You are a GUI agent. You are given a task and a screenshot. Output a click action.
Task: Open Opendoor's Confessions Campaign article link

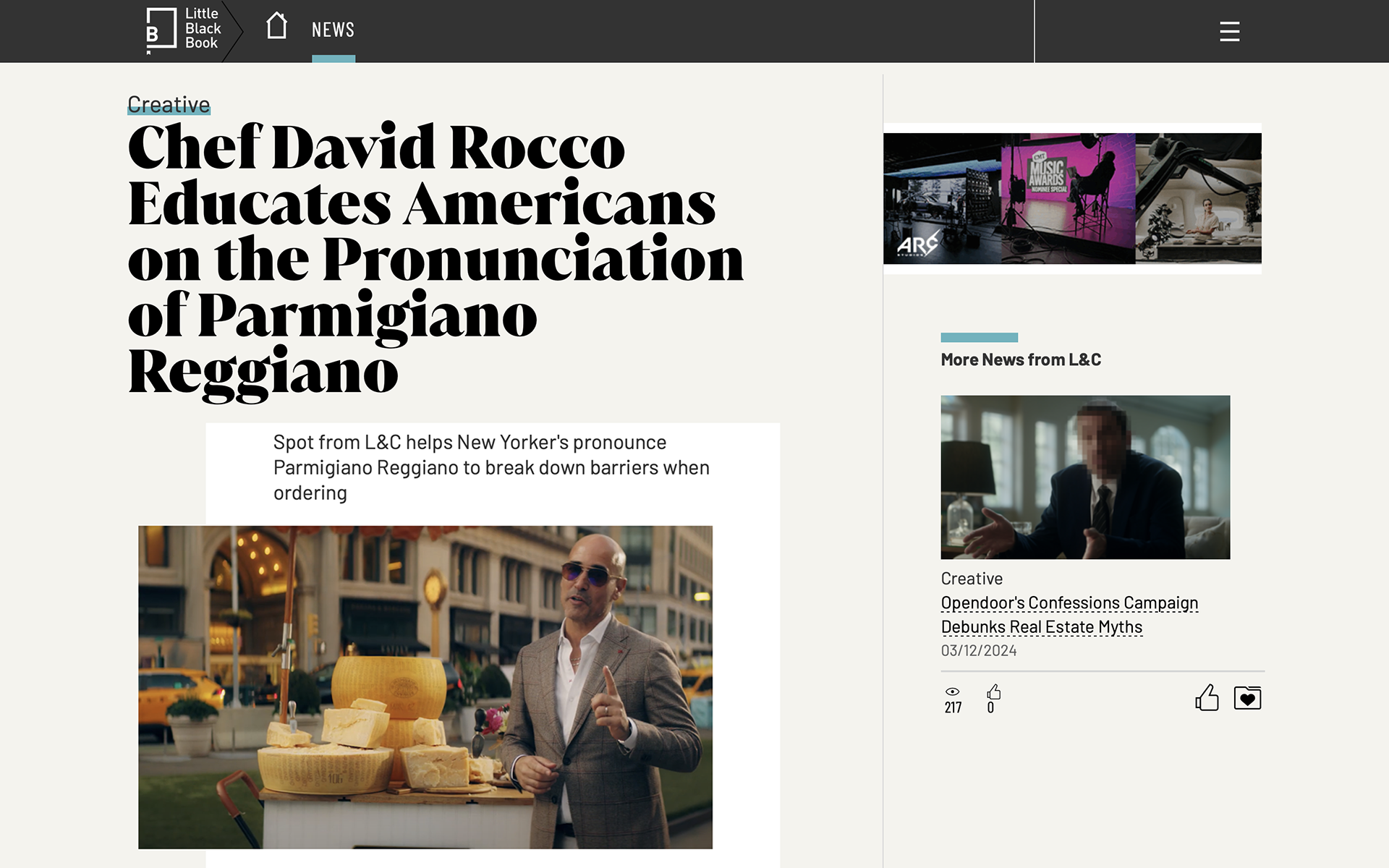pyautogui.click(x=1069, y=614)
